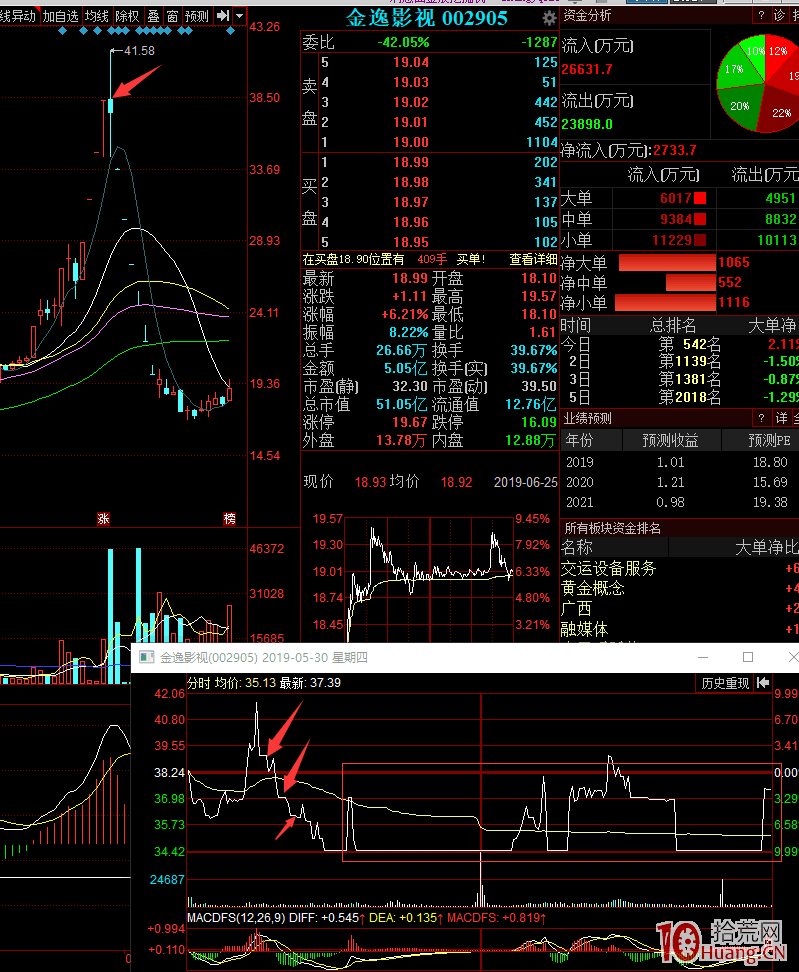The image size is (799, 972).
Task: Click the buy-1 price 18.99 in order book
Action: click(x=410, y=162)
